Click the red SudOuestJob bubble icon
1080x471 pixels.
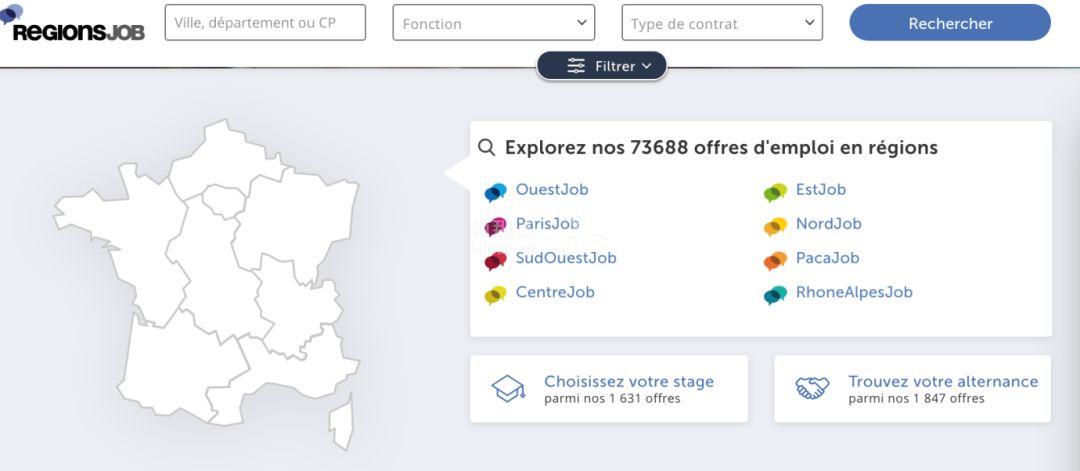495,261
